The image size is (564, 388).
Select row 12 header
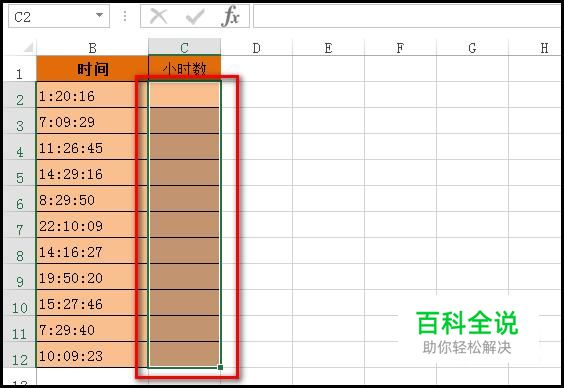pyautogui.click(x=20, y=355)
